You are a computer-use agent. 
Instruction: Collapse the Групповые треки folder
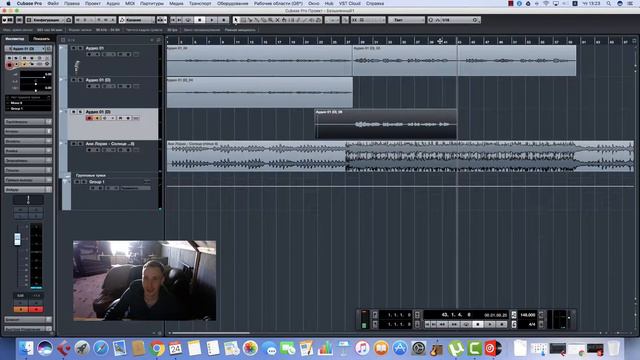pyautogui.click(x=67, y=176)
